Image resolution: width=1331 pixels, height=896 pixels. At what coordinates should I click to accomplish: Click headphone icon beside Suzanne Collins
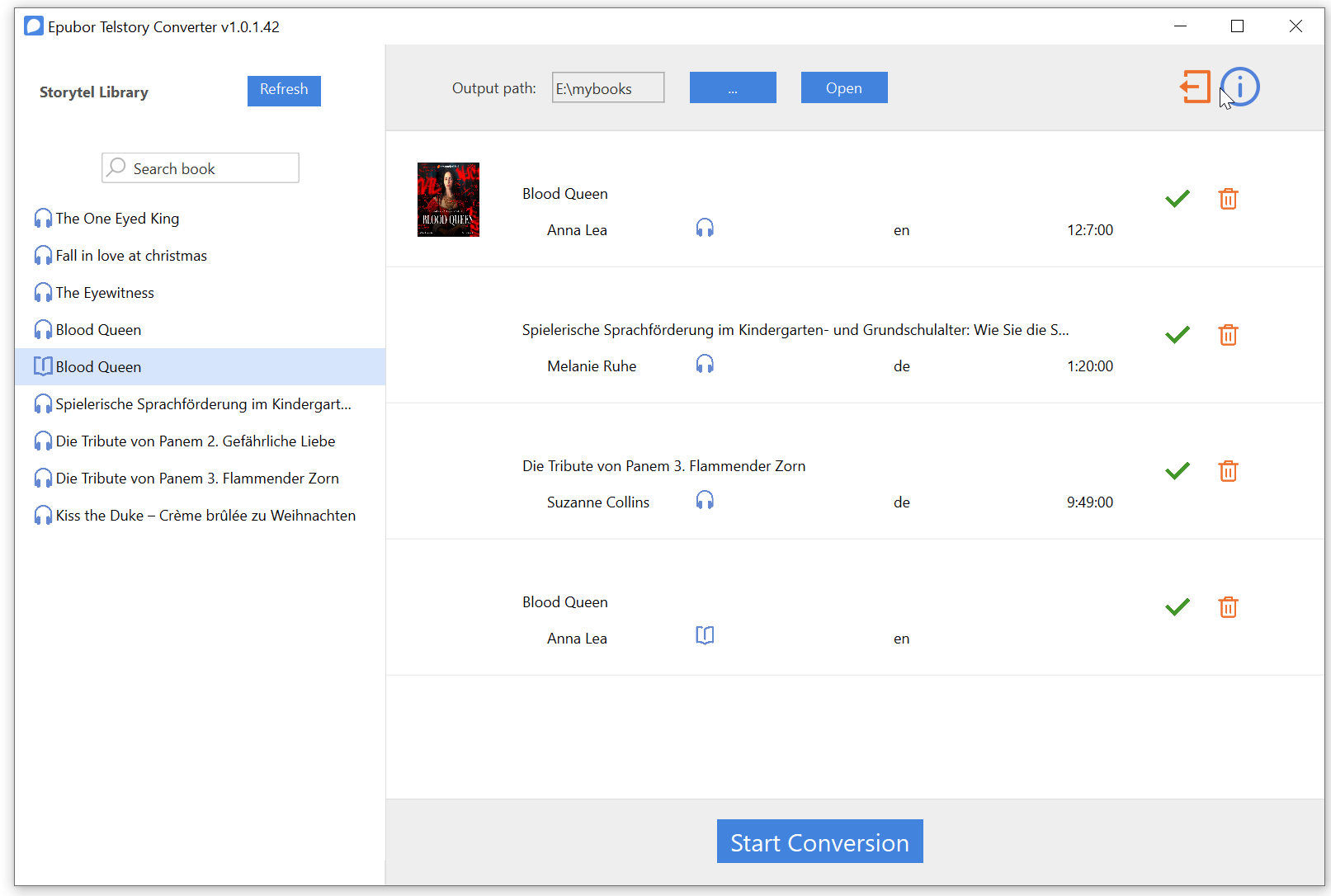click(x=705, y=500)
